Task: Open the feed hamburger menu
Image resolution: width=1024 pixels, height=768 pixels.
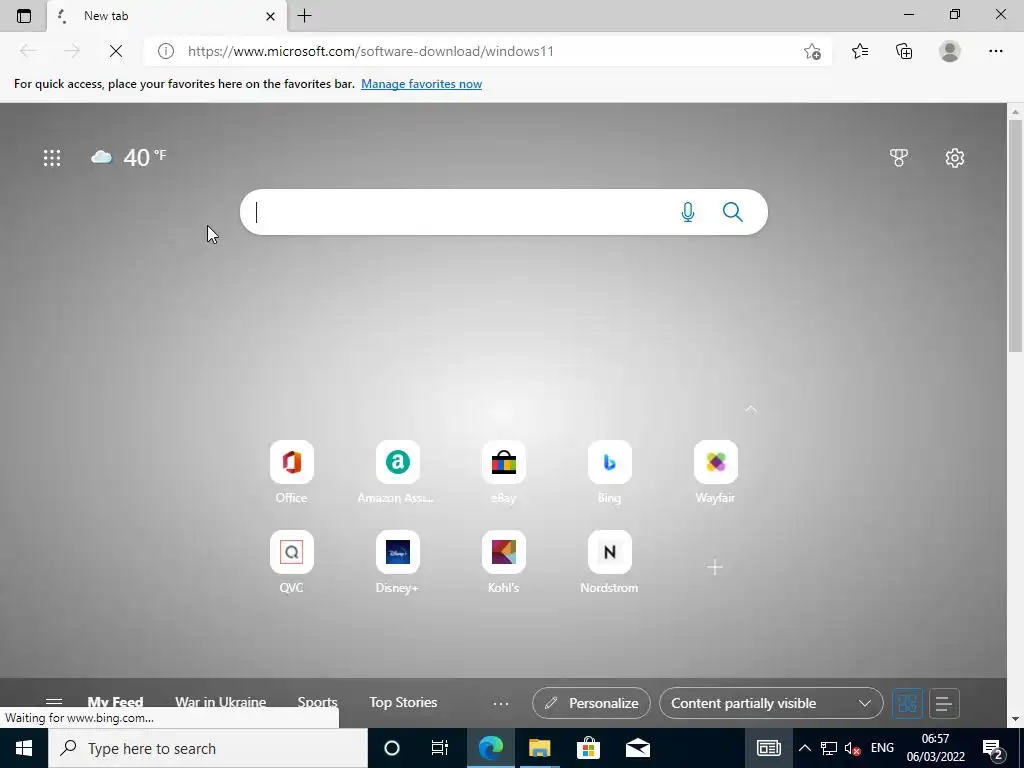Action: (x=54, y=702)
